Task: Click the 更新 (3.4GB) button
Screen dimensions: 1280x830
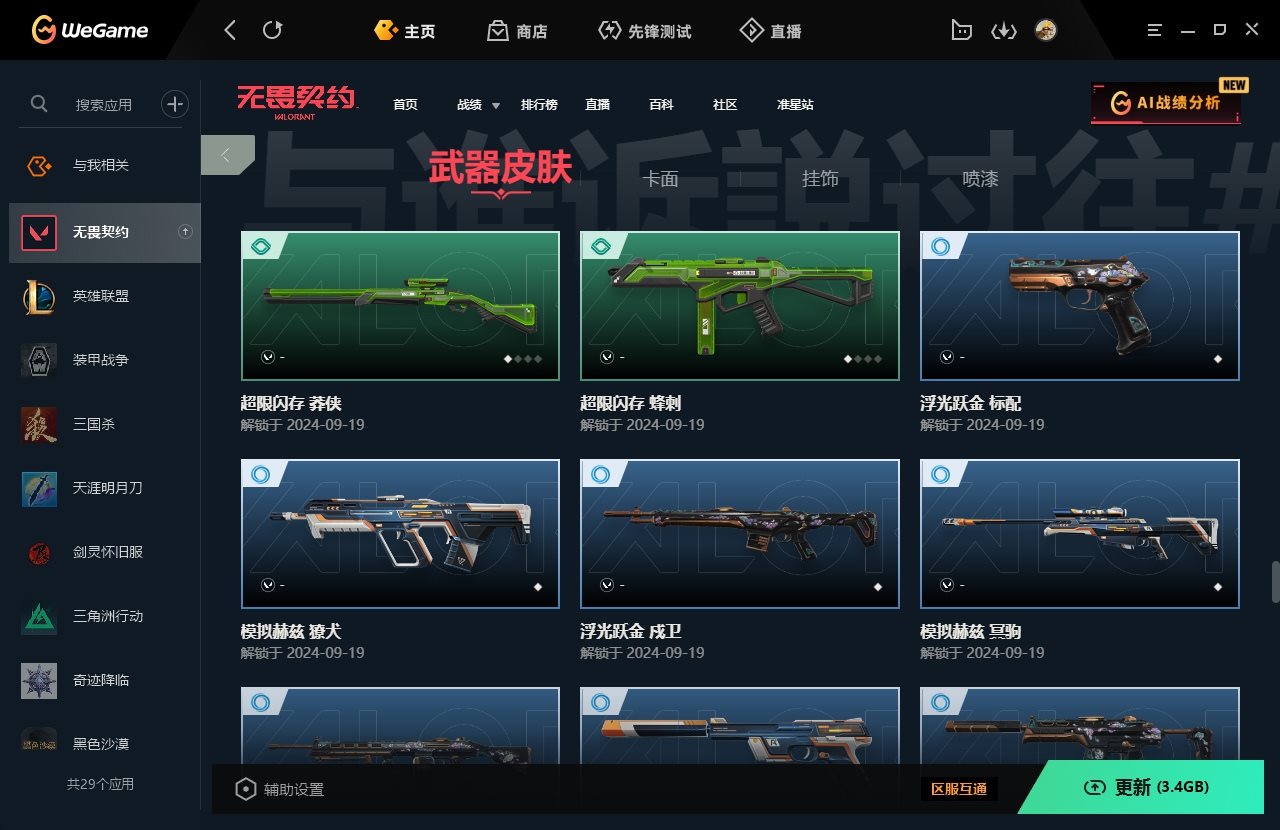Action: coord(1146,787)
